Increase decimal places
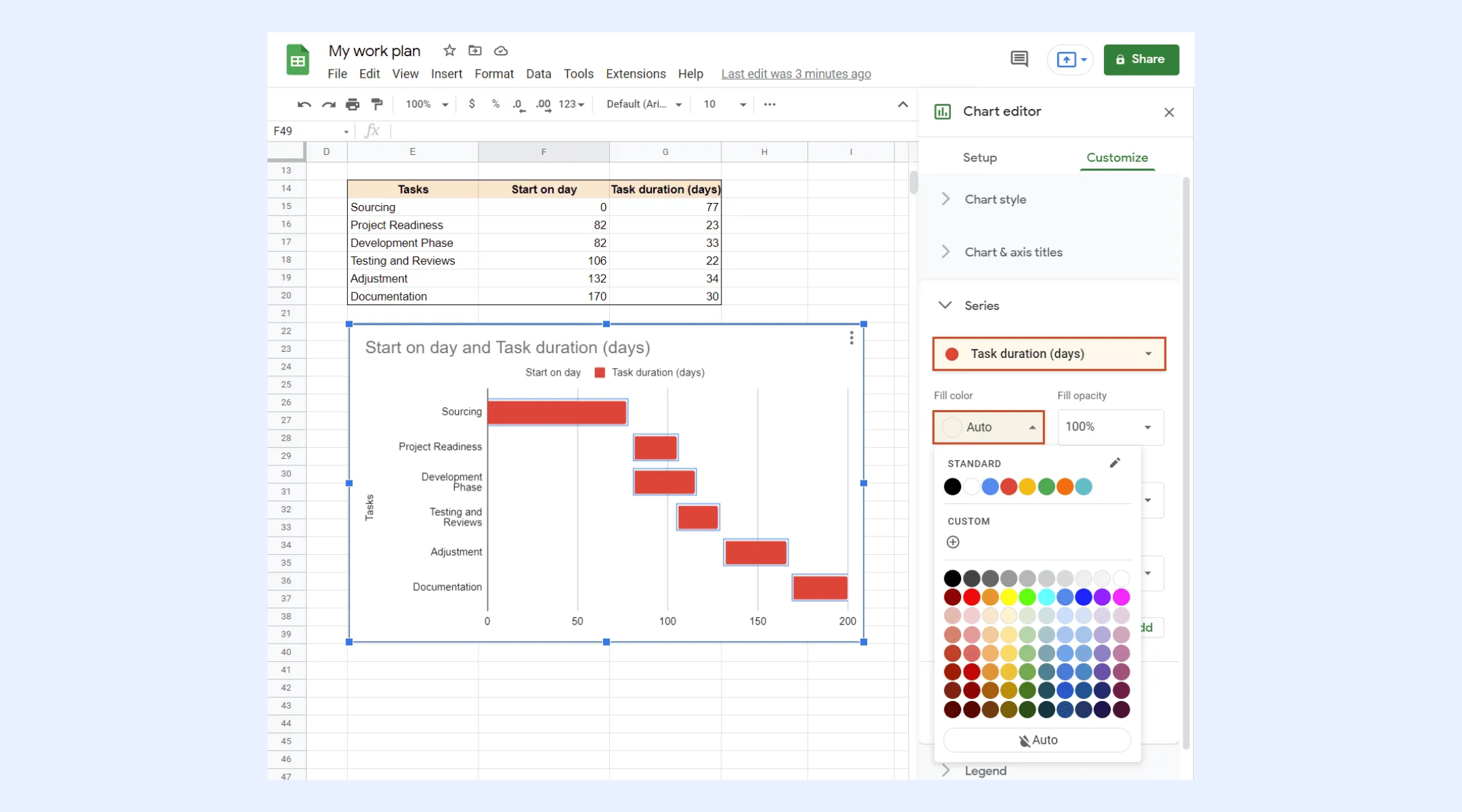Viewport: 1462px width, 812px height. pyautogui.click(x=543, y=105)
